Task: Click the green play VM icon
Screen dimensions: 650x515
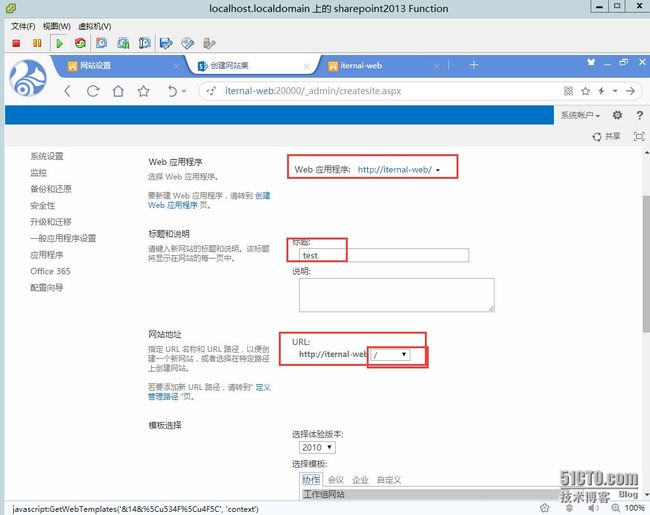Action: click(x=59, y=43)
